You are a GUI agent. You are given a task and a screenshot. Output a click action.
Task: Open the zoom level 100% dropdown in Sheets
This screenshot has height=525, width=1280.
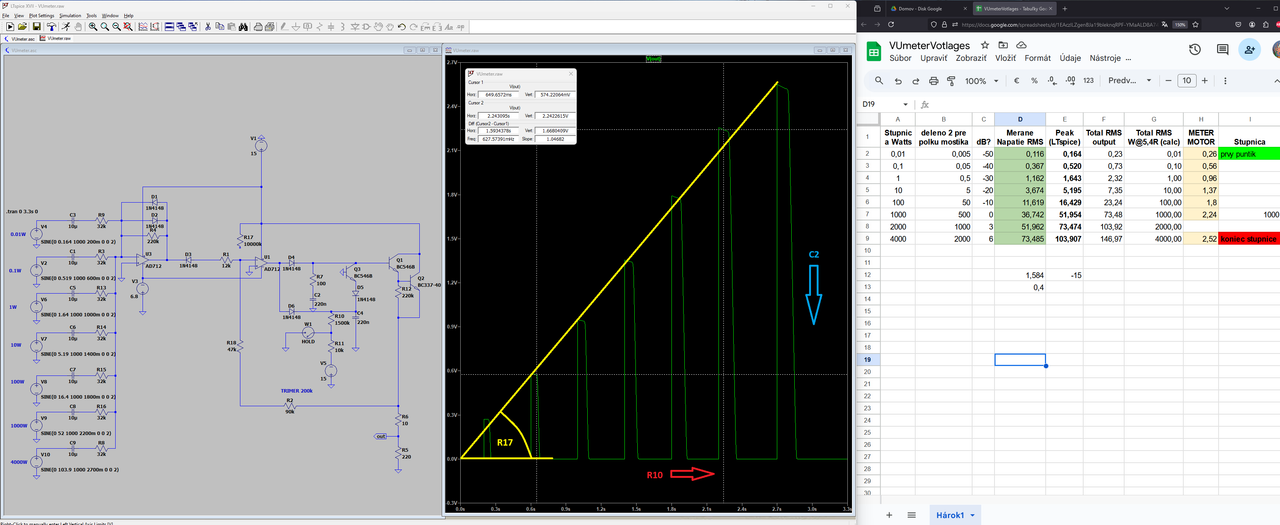click(x=982, y=81)
